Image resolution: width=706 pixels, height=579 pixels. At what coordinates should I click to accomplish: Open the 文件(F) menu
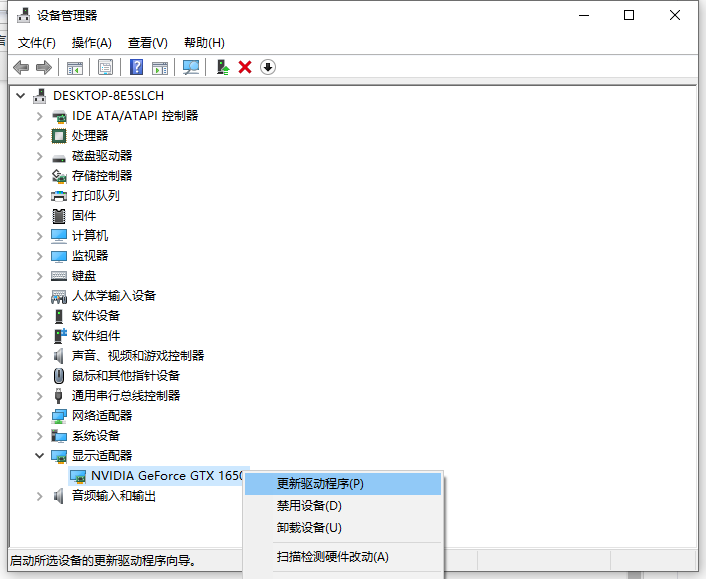(x=37, y=42)
